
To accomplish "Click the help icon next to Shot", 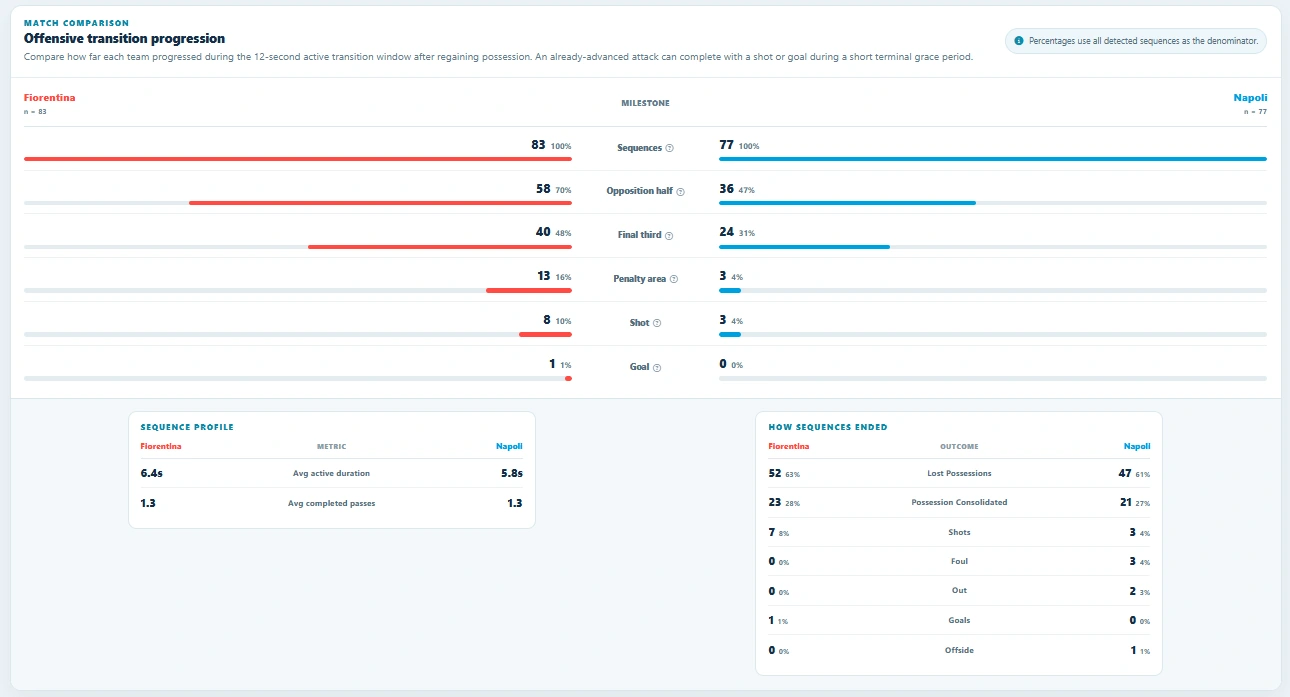I will 658,323.
